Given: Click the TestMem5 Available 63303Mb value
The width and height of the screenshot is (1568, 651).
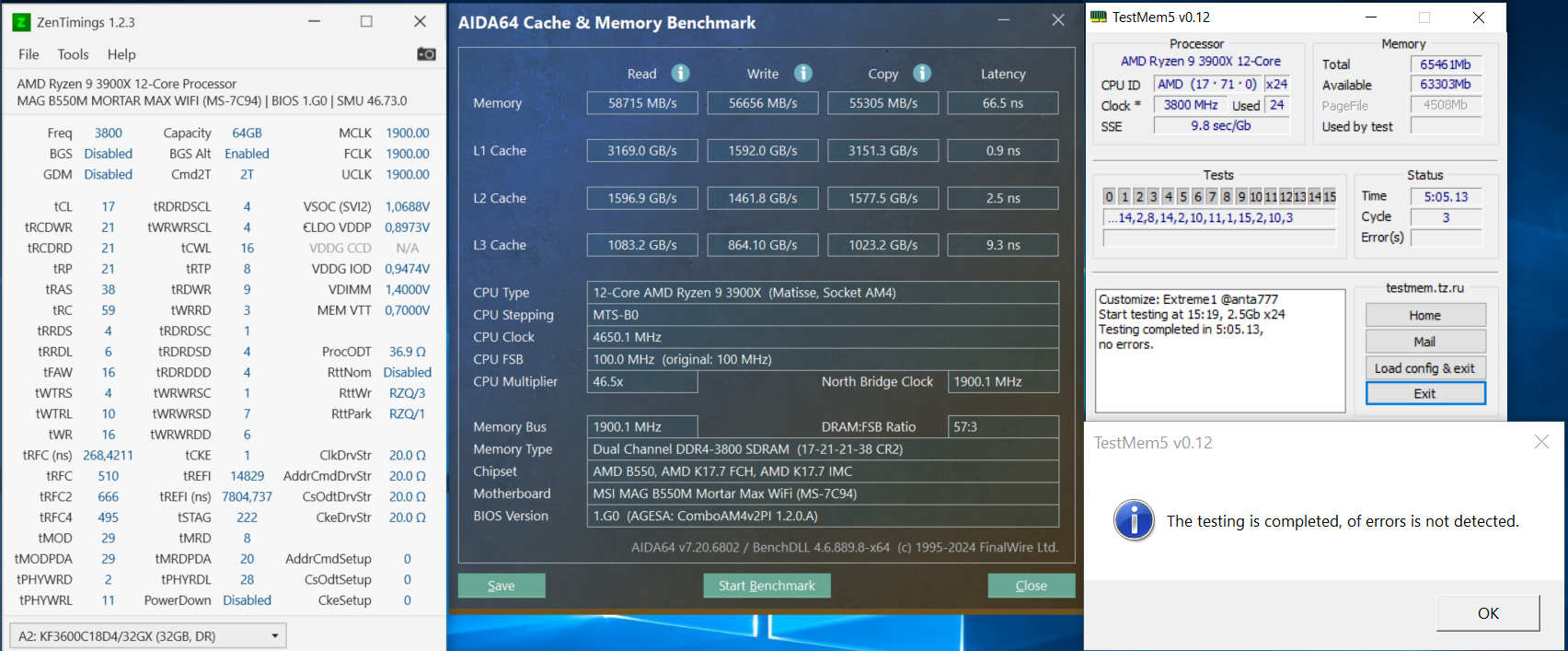Looking at the screenshot, I should point(1446,85).
